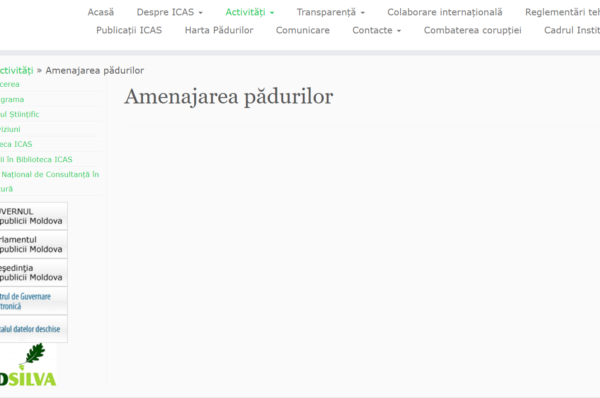The height and width of the screenshot is (398, 600).
Task: Expand the Transparență dropdown menu
Action: click(x=331, y=12)
